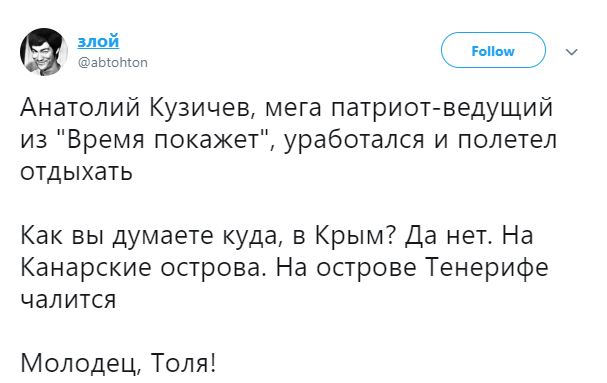Follow this account

(493, 50)
